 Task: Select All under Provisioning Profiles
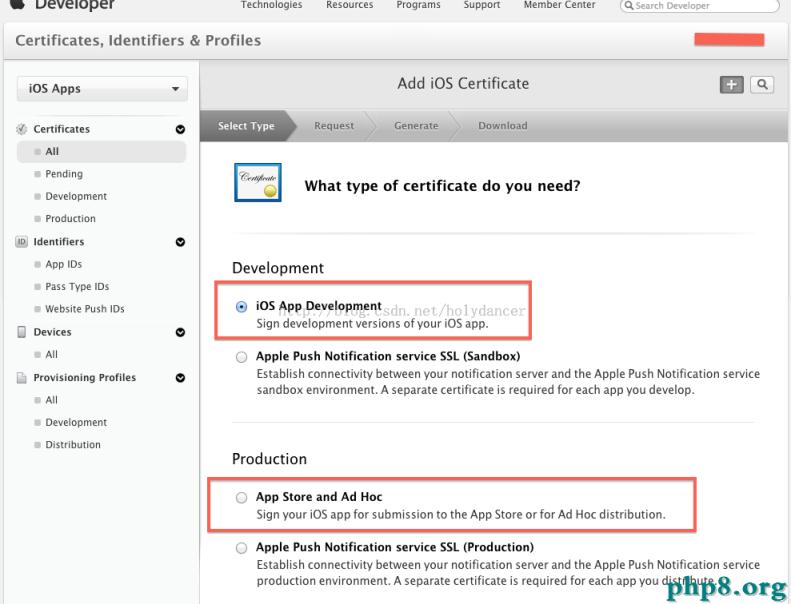(51, 400)
